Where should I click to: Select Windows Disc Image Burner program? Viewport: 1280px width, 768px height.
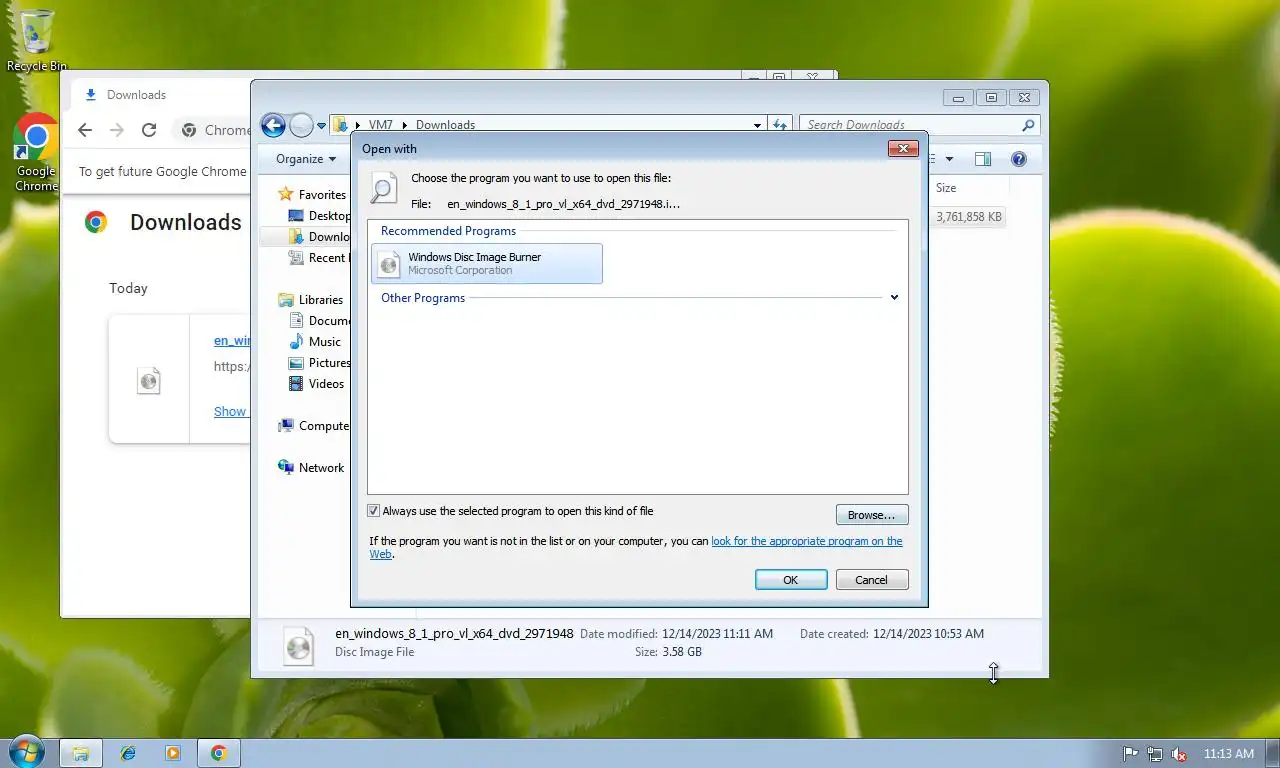coord(487,263)
